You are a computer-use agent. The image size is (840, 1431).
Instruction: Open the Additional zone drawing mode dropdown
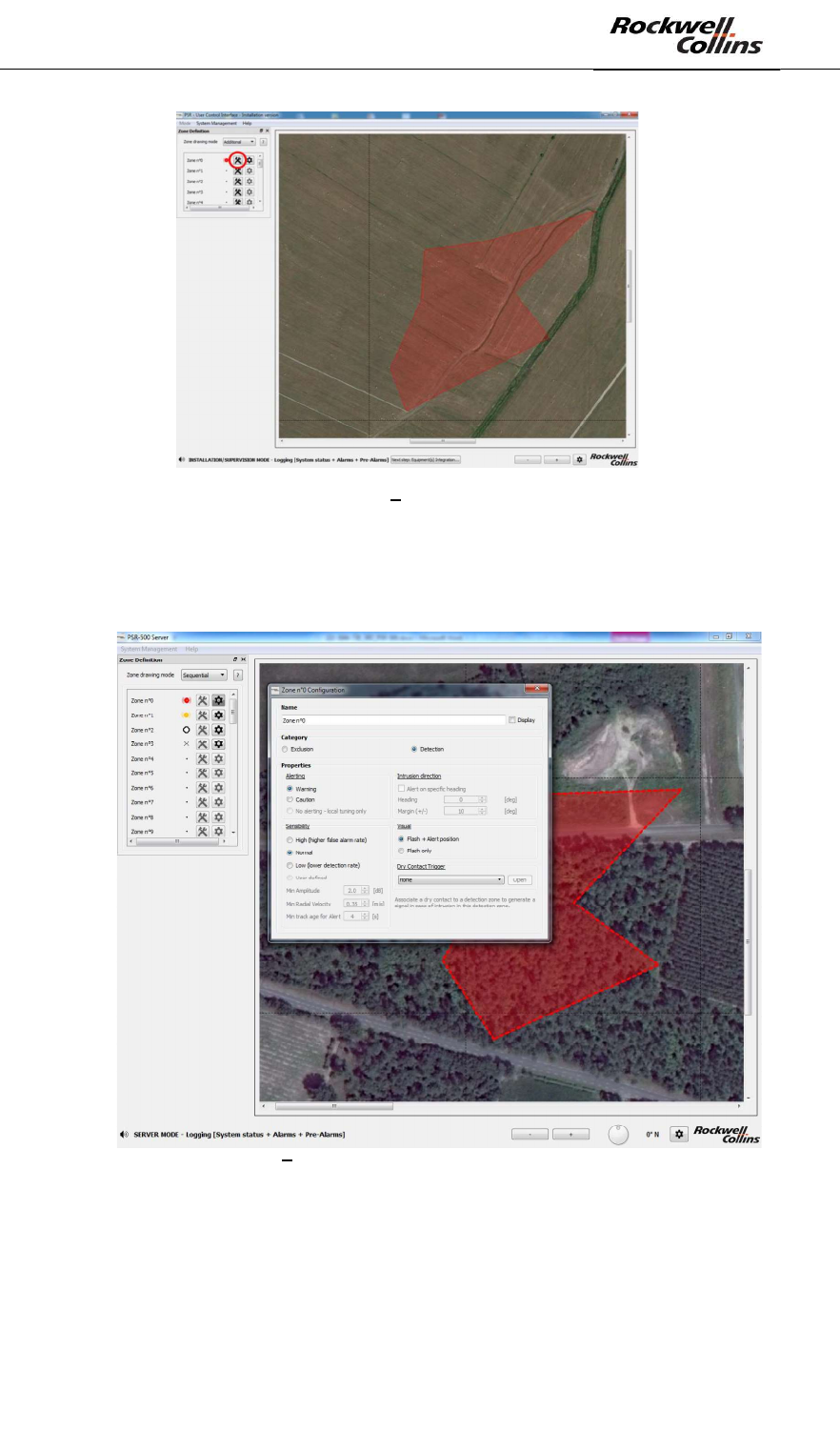pyautogui.click(x=239, y=142)
